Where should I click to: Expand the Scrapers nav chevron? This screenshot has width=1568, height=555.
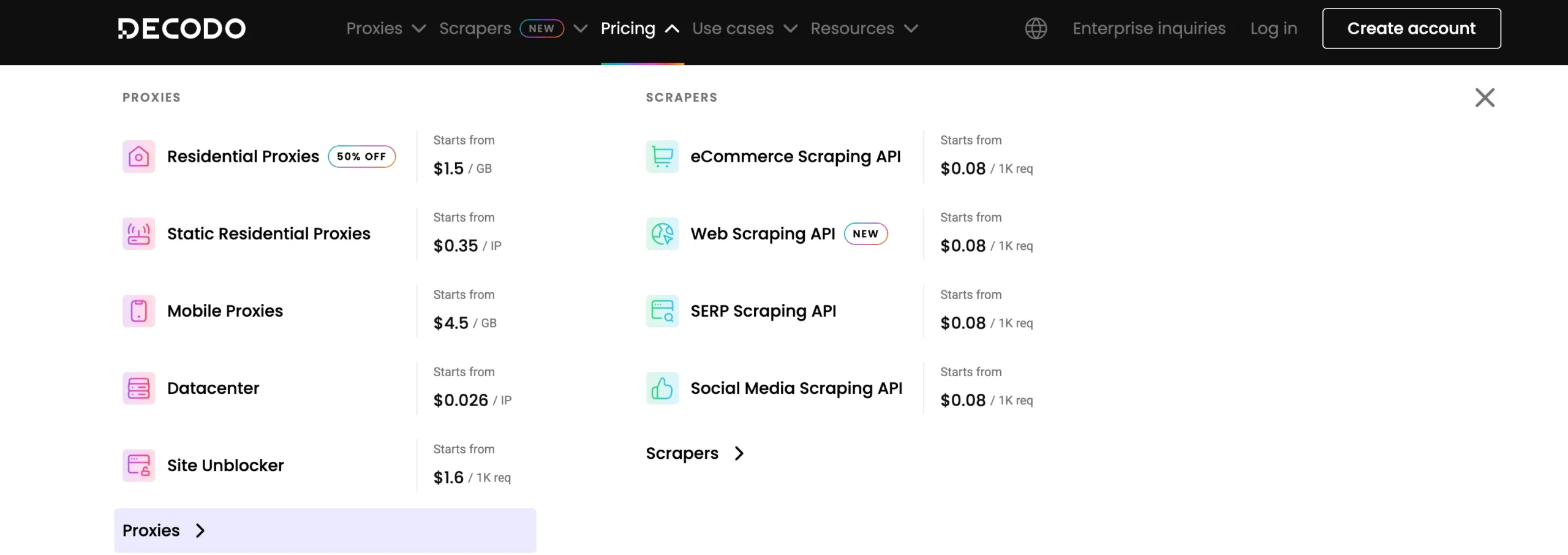pos(581,29)
